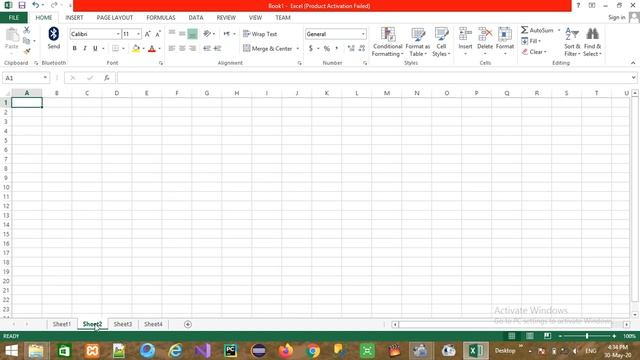Click the Fill button in Editing group
Screen dimensions: 640x360
(x=531, y=41)
